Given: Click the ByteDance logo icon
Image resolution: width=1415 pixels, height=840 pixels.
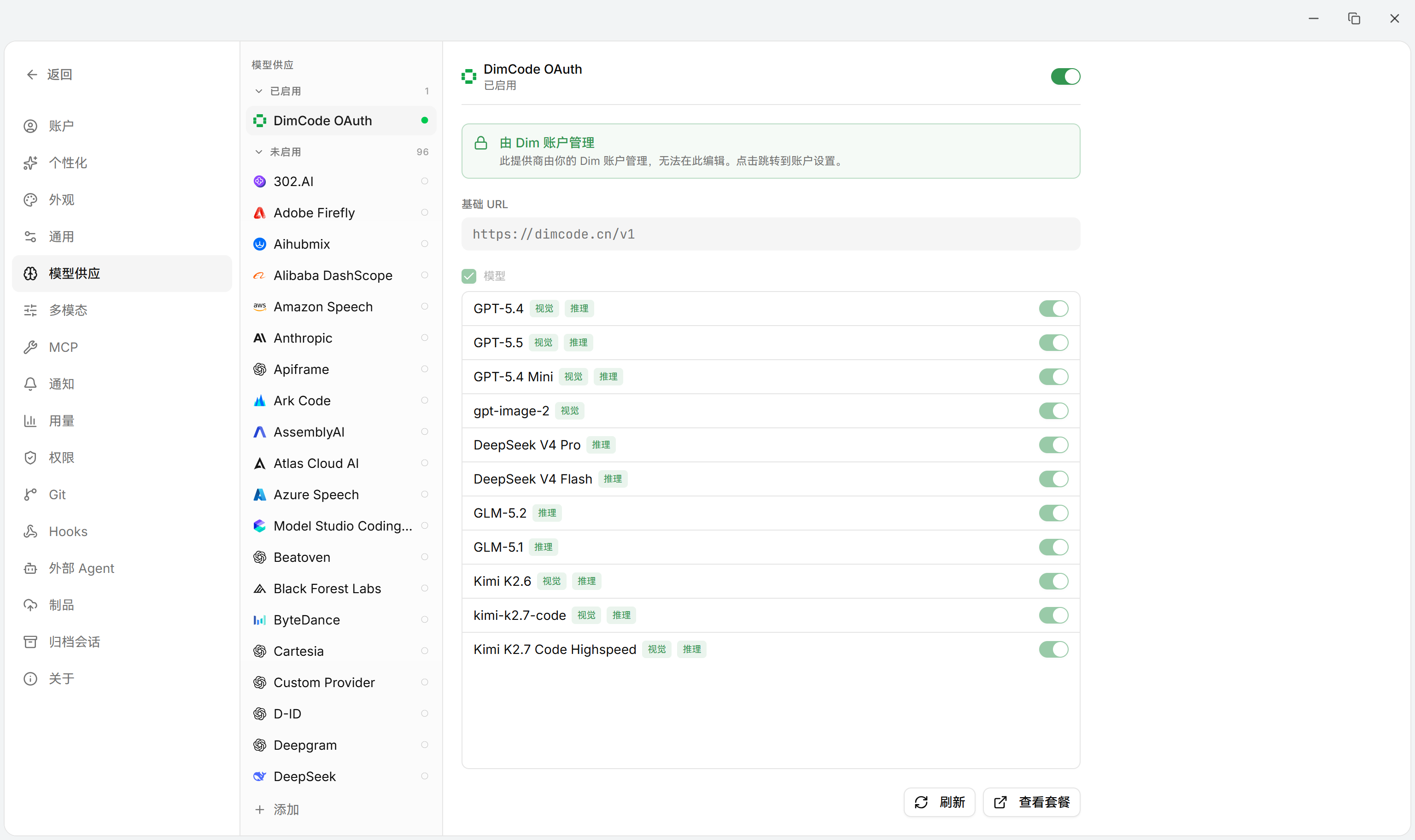Looking at the screenshot, I should (260, 620).
